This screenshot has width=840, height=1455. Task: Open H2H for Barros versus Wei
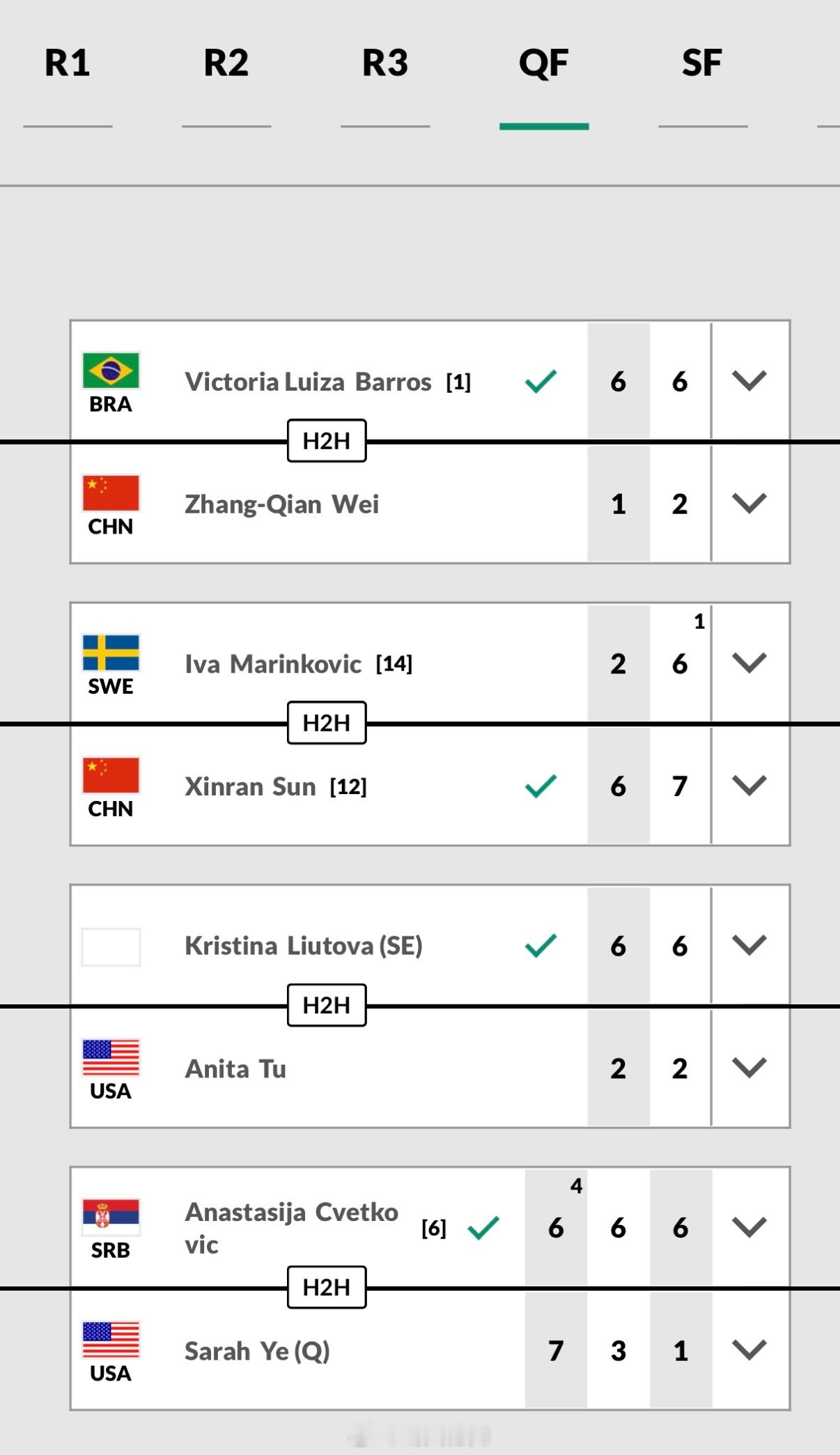[x=326, y=442]
